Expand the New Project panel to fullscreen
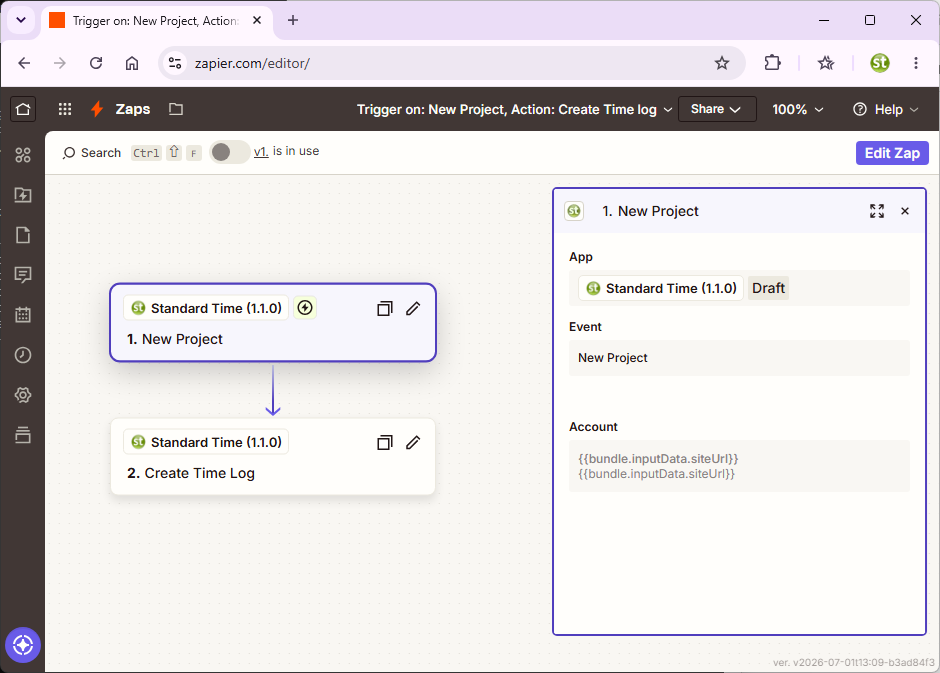The image size is (940, 673). 876,211
